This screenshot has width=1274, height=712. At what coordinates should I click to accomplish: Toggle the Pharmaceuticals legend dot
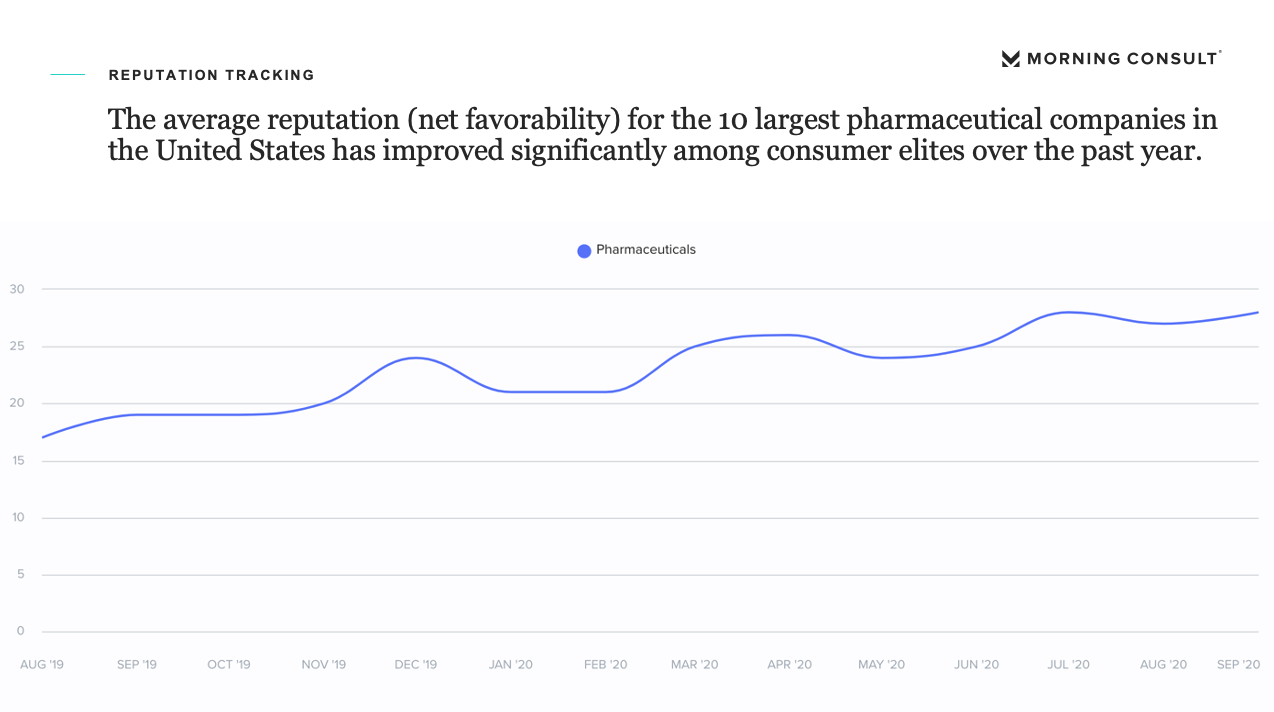click(584, 251)
